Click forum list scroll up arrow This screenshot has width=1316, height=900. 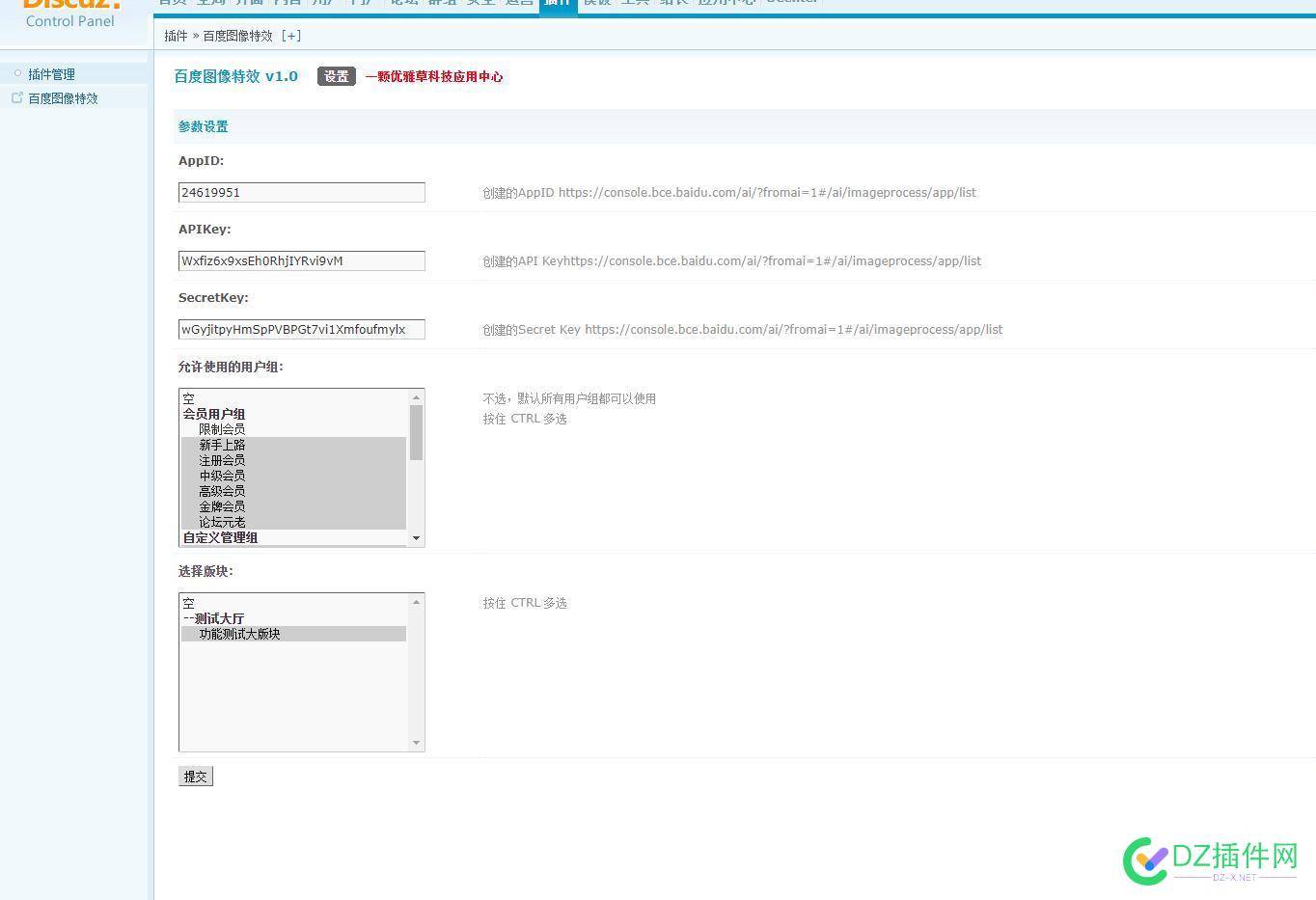pyautogui.click(x=417, y=602)
